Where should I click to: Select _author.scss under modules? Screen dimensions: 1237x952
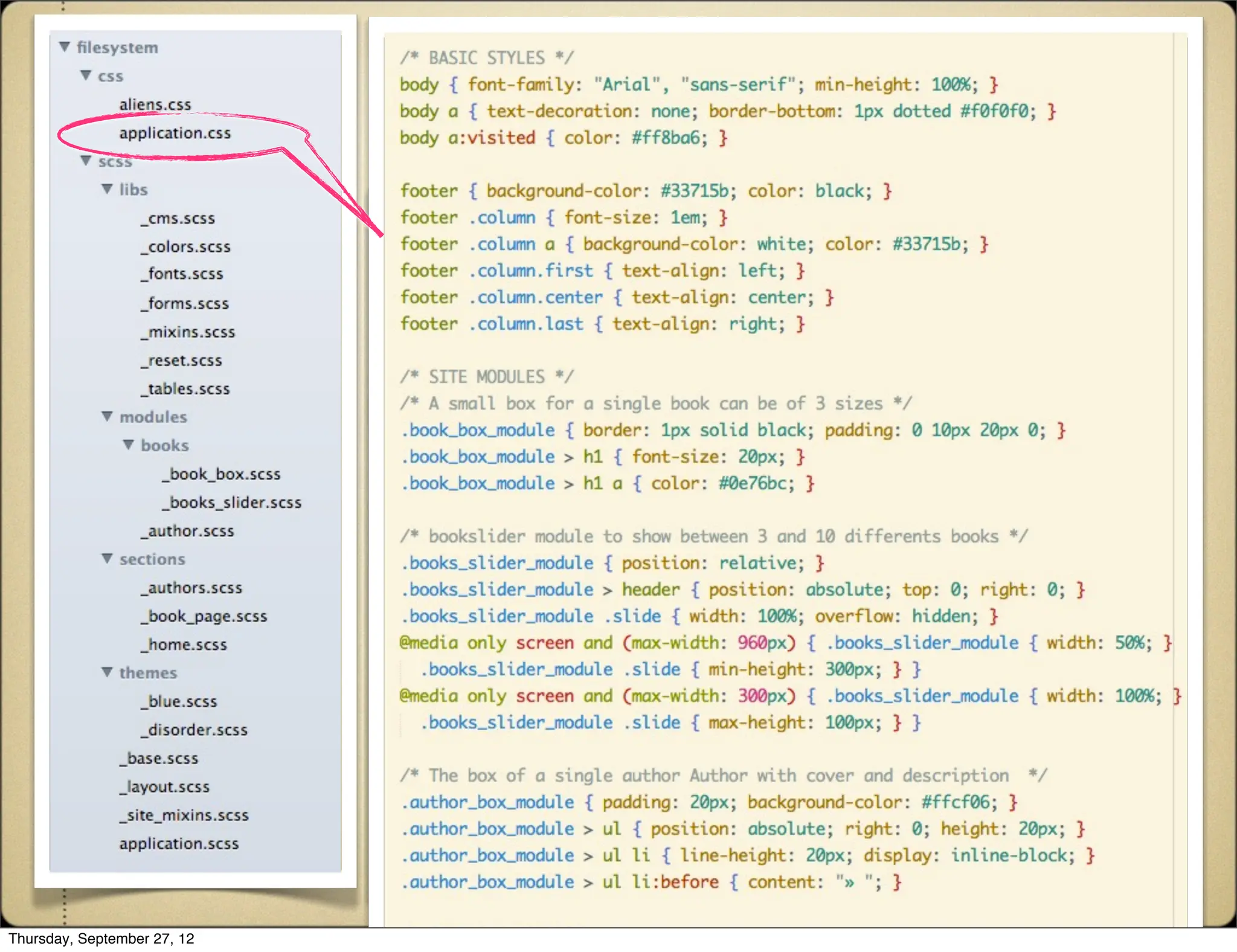[x=188, y=530]
